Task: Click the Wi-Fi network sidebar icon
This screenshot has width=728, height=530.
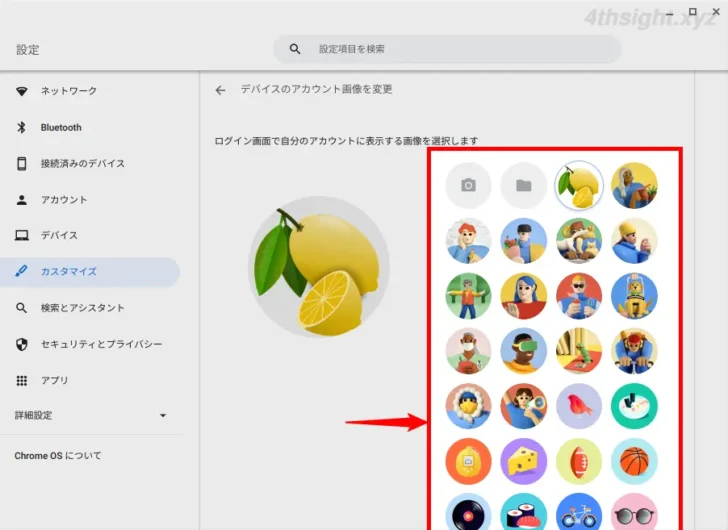Action: click(x=21, y=91)
